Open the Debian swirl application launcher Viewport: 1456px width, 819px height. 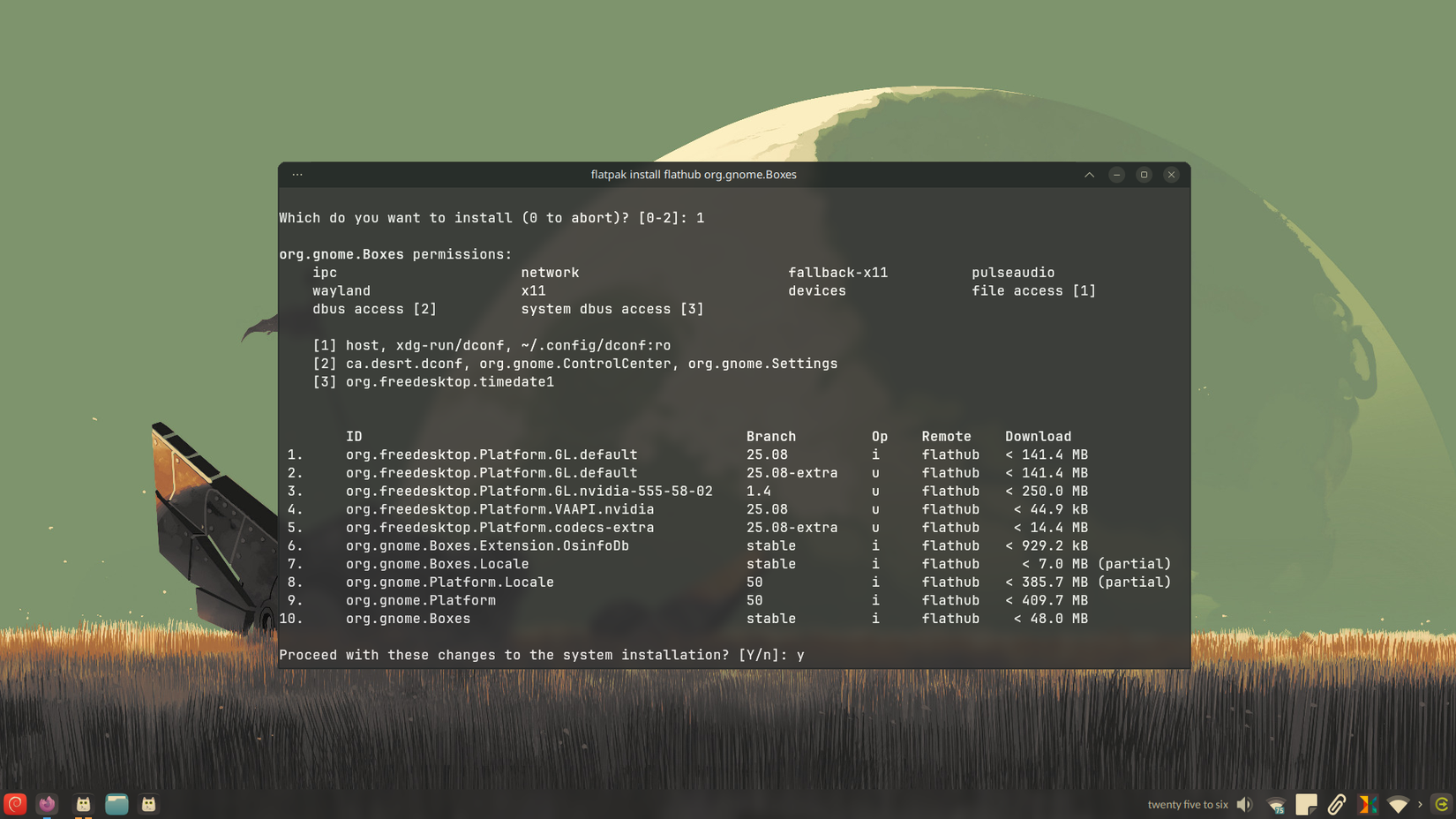(15, 804)
